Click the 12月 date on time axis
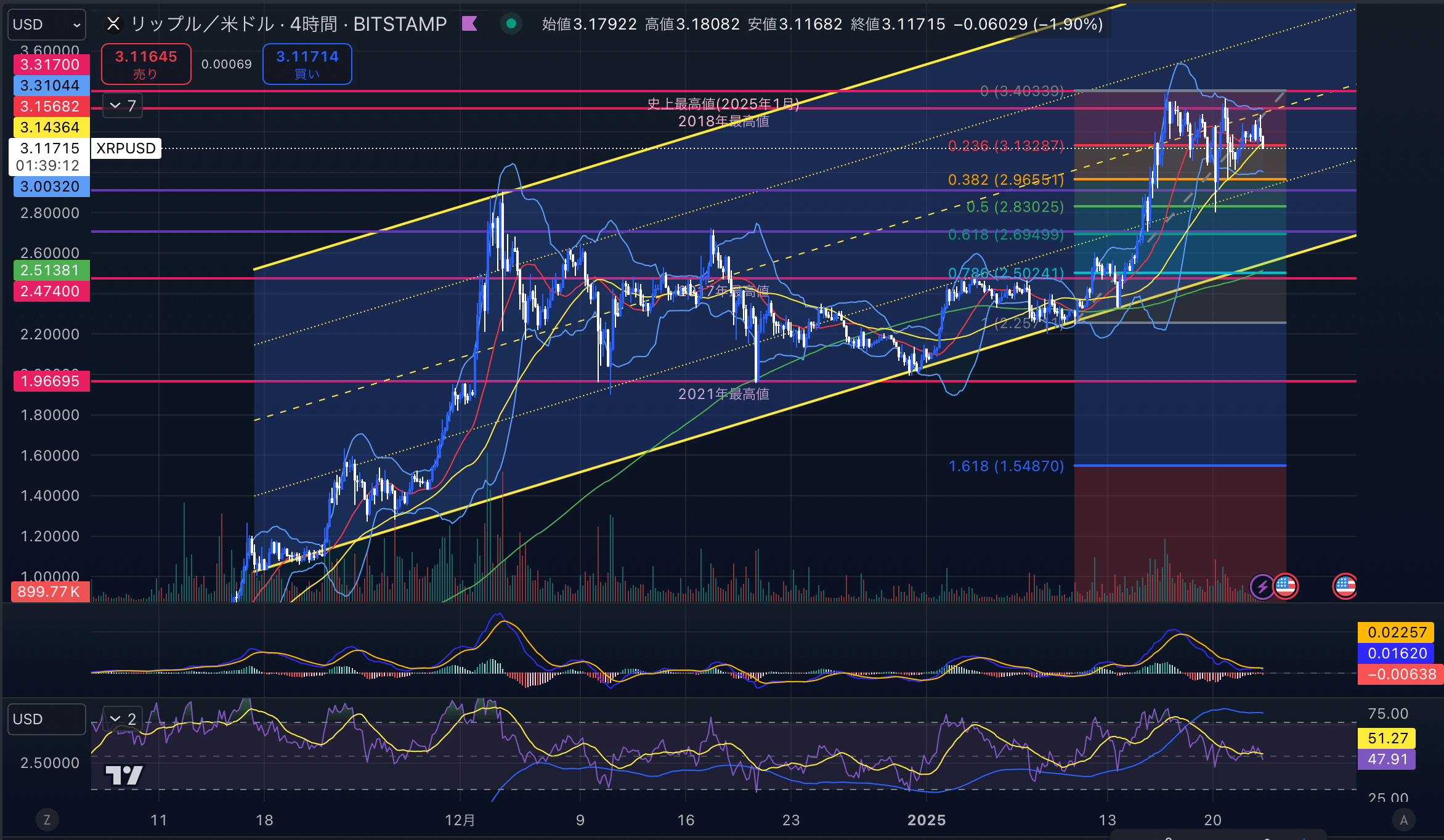 (x=460, y=820)
